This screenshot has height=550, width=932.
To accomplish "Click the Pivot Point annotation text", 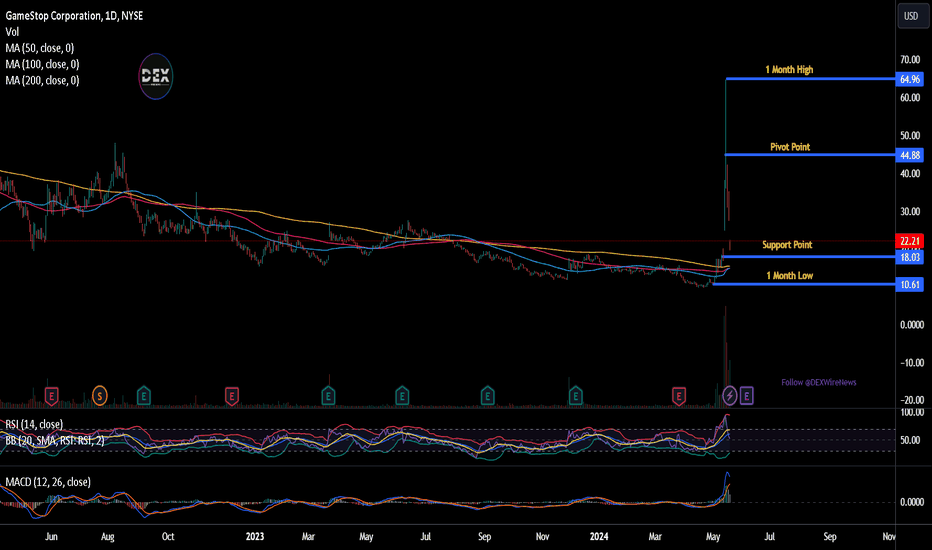I will point(790,147).
